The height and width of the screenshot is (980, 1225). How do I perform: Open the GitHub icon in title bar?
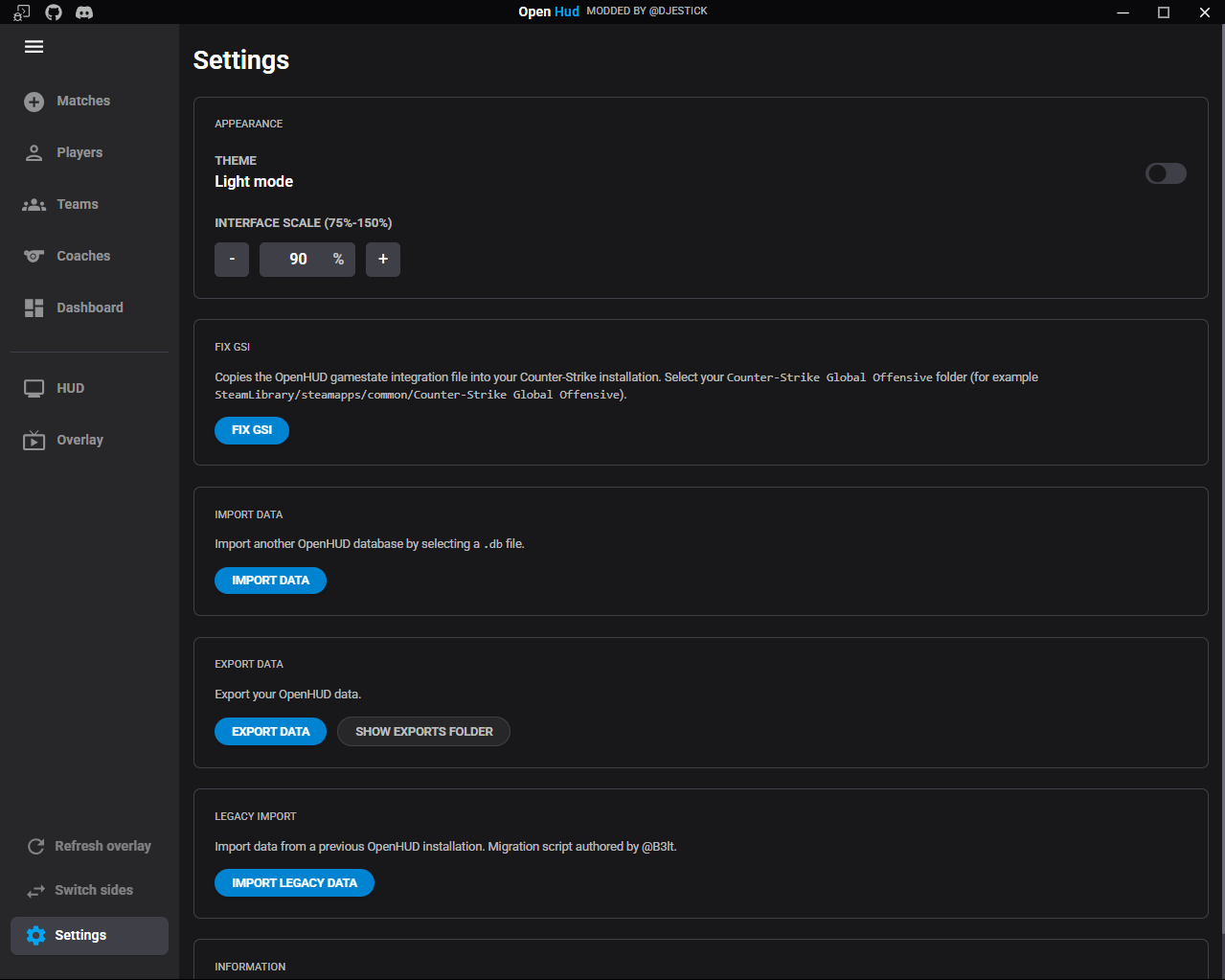click(54, 12)
